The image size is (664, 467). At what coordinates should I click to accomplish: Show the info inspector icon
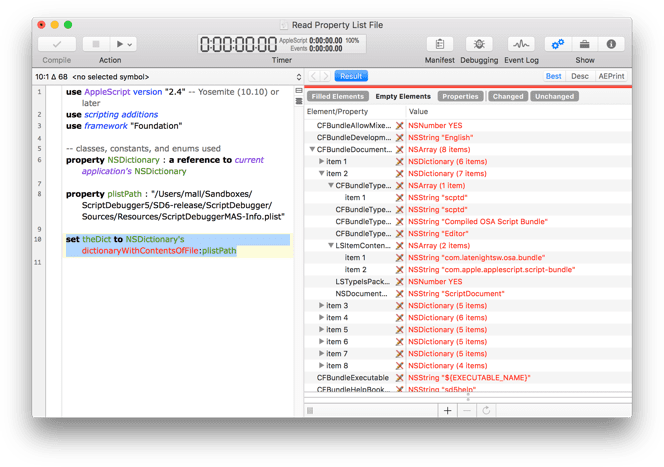[x=611, y=44]
